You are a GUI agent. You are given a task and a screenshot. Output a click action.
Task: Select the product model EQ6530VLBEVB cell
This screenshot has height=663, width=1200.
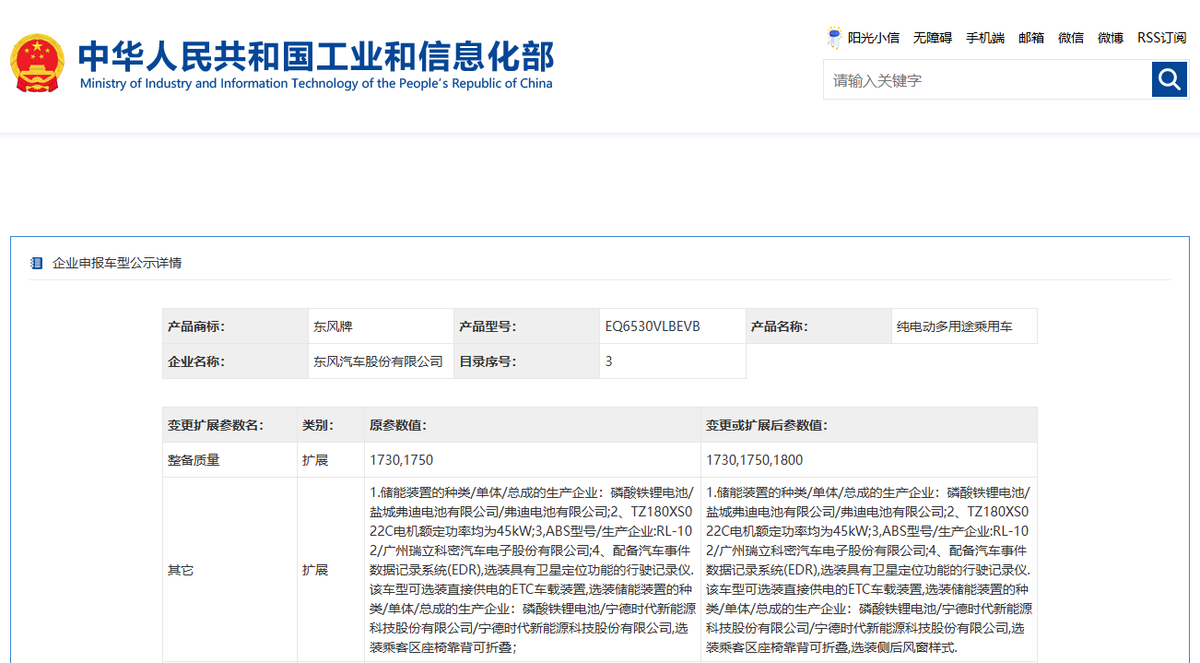pyautogui.click(x=652, y=326)
